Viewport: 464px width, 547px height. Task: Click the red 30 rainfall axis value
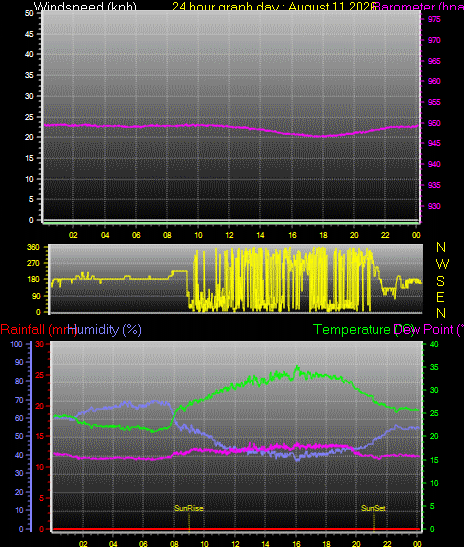coord(40,344)
